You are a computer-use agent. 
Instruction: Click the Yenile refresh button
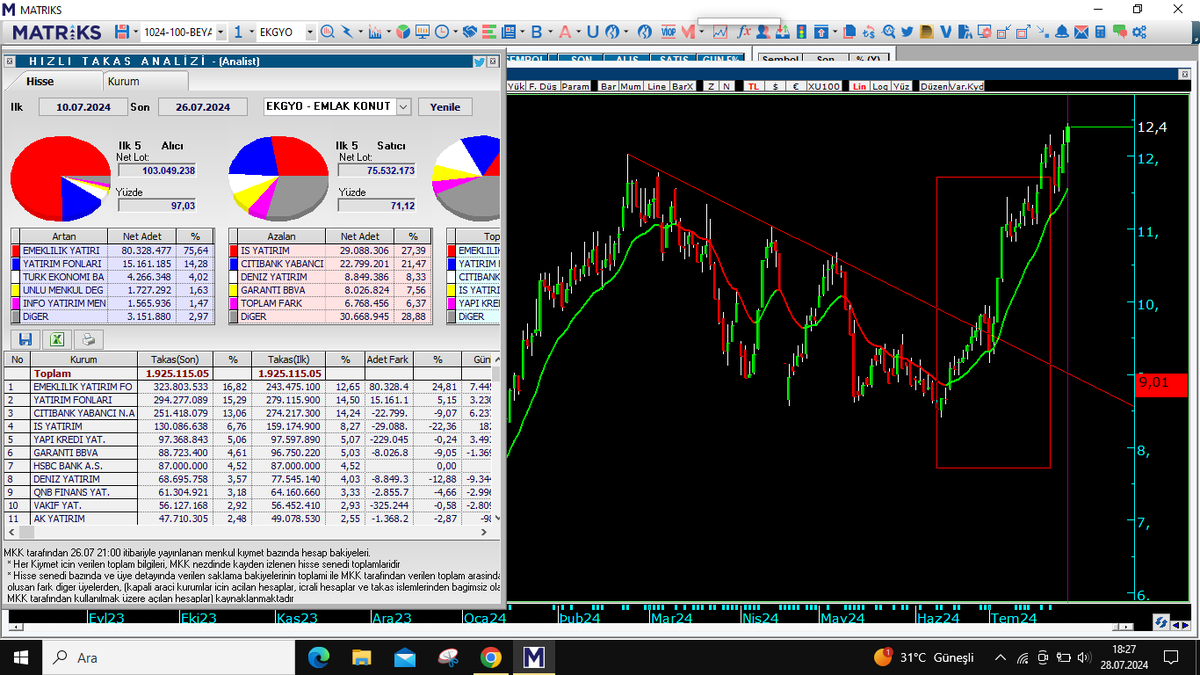(x=445, y=107)
